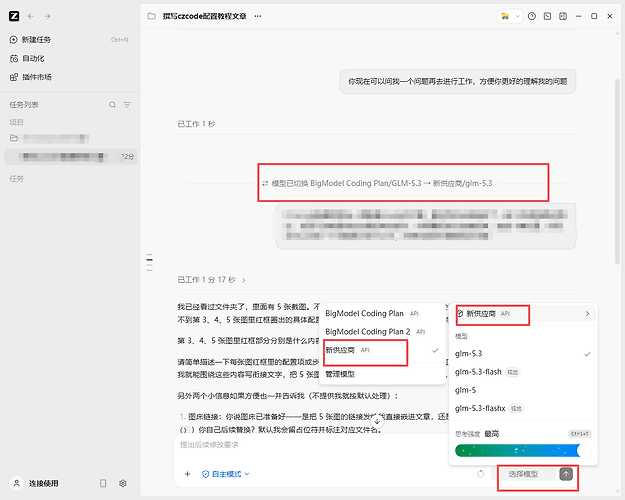The height and width of the screenshot is (500, 625).
Task: Click the Ctrl+T shortcut badge
Action: pos(580,434)
